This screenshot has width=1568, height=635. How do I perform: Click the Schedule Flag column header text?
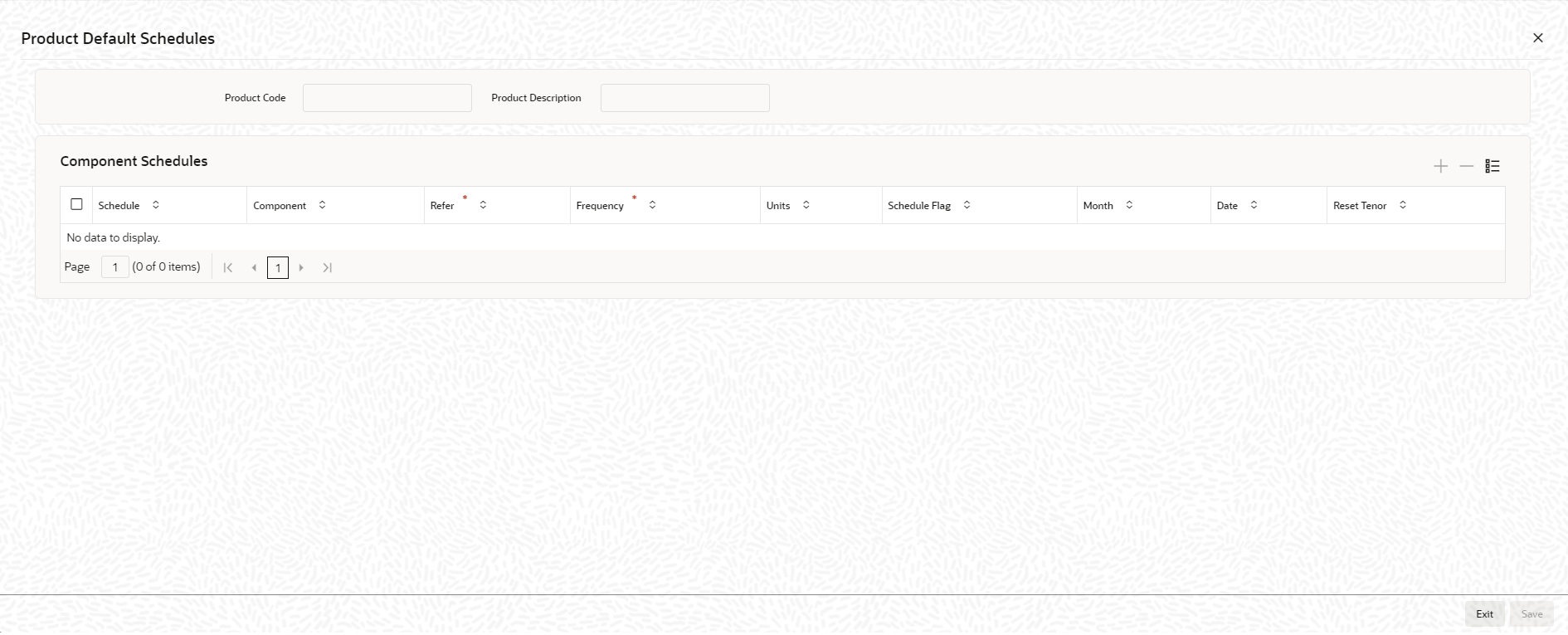[919, 206]
